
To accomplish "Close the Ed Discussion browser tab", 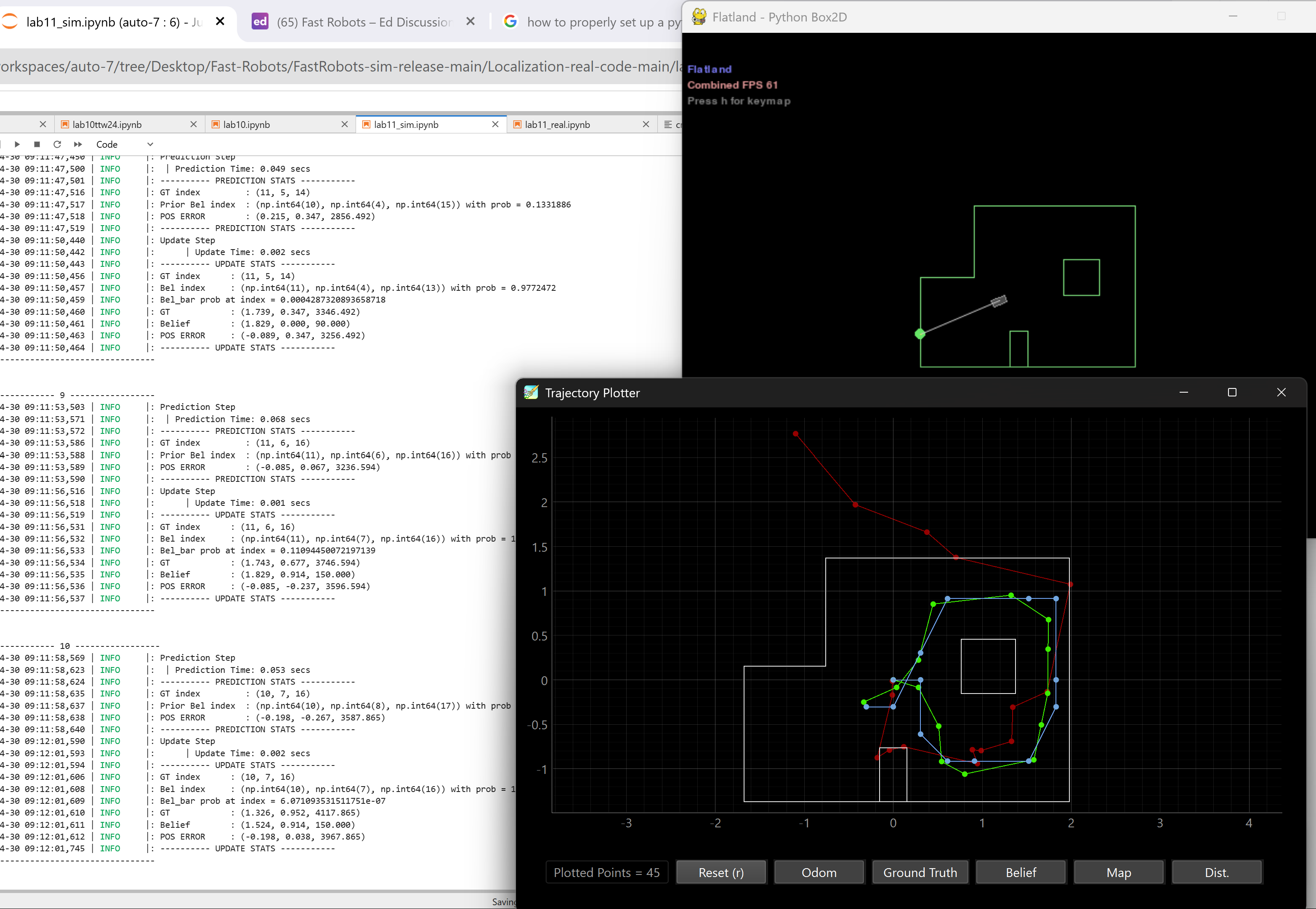I will point(471,21).
